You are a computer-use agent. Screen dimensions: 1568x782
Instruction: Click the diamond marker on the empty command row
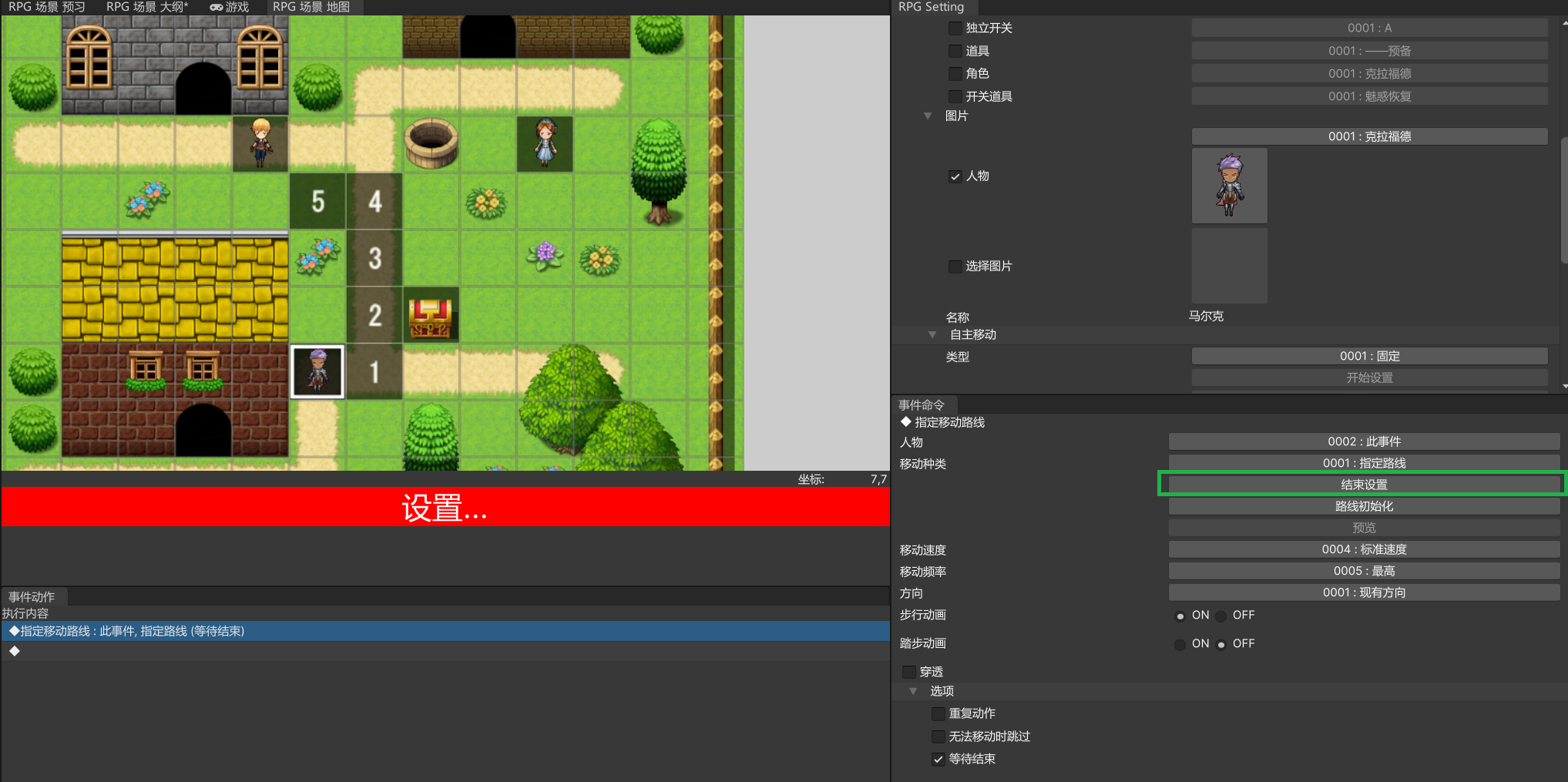click(14, 651)
